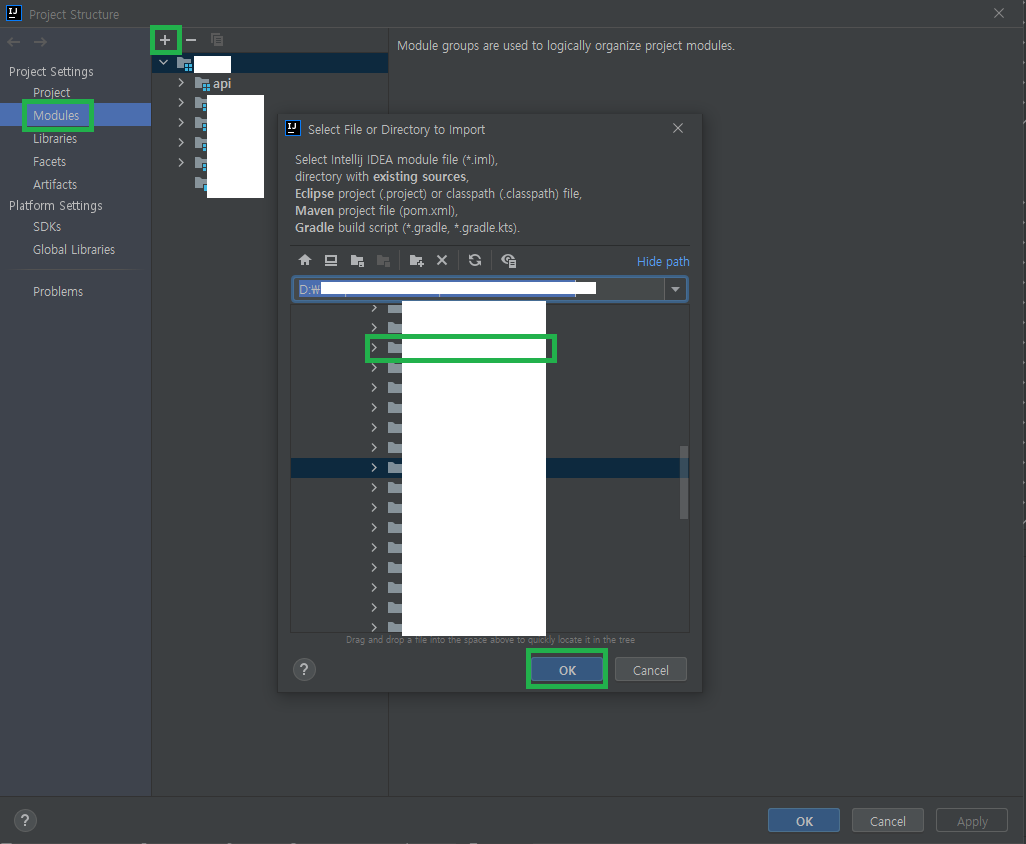Open the path history dropdown in the import dialog

tap(675, 288)
